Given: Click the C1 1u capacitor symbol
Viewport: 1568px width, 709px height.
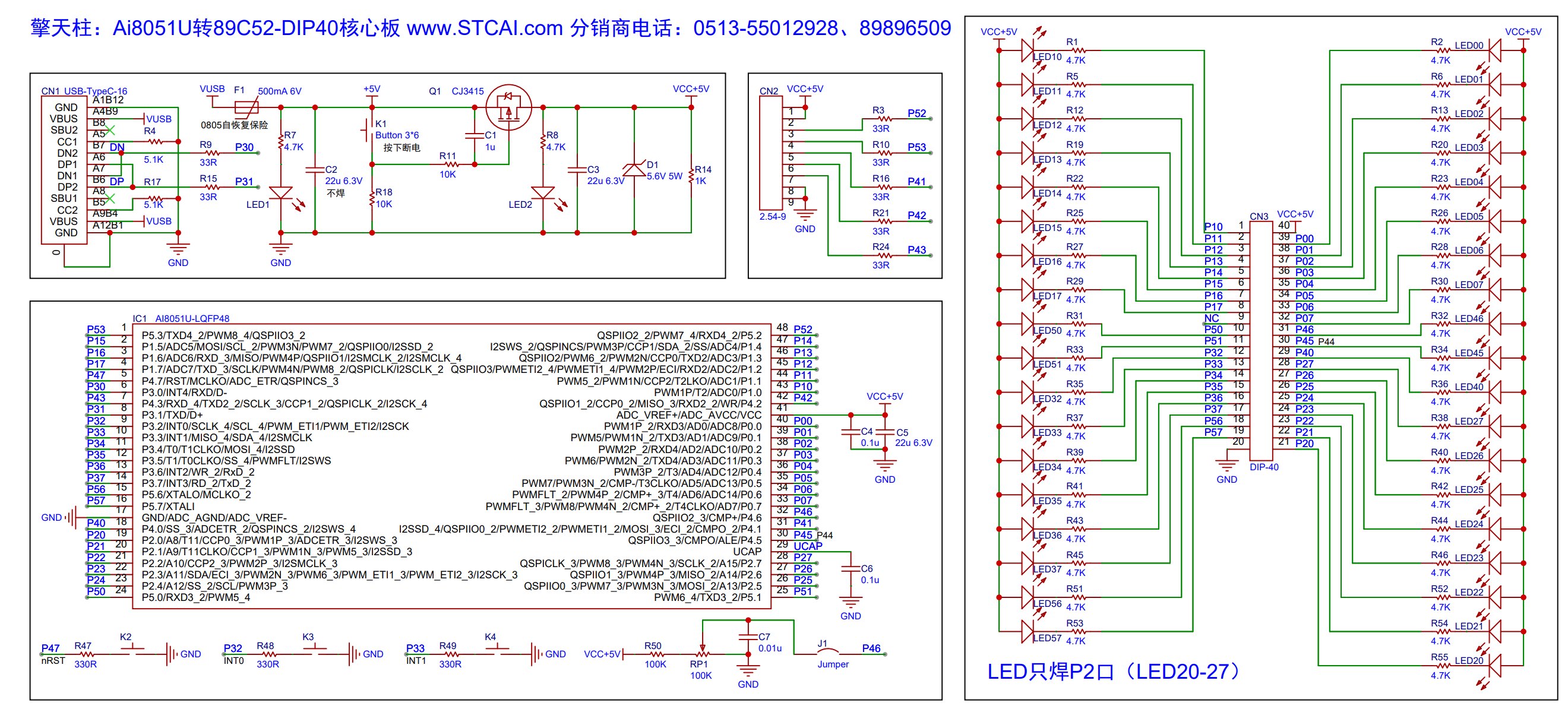Looking at the screenshot, I should (474, 136).
